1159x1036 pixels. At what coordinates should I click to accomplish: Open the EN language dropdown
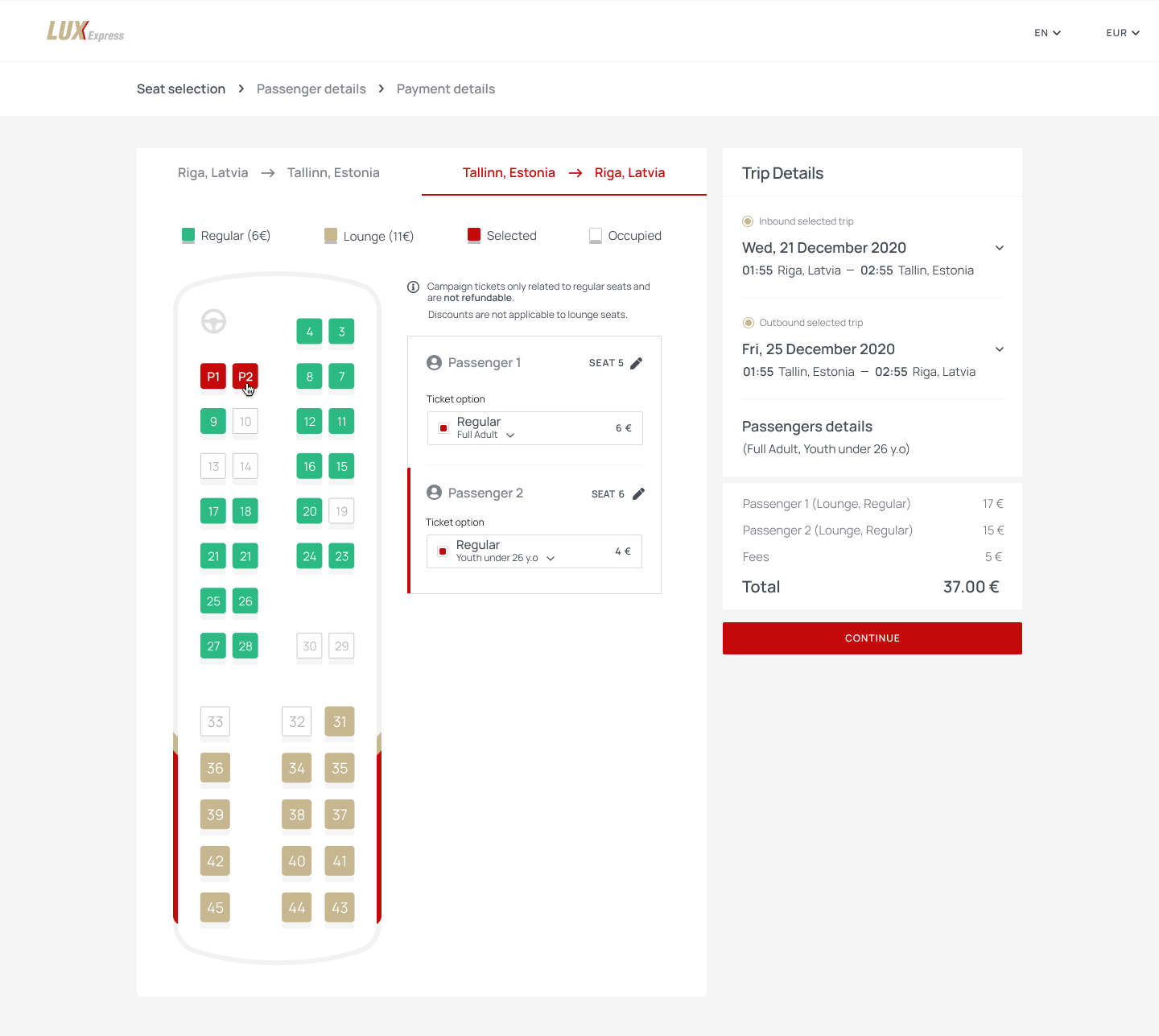tap(1048, 33)
